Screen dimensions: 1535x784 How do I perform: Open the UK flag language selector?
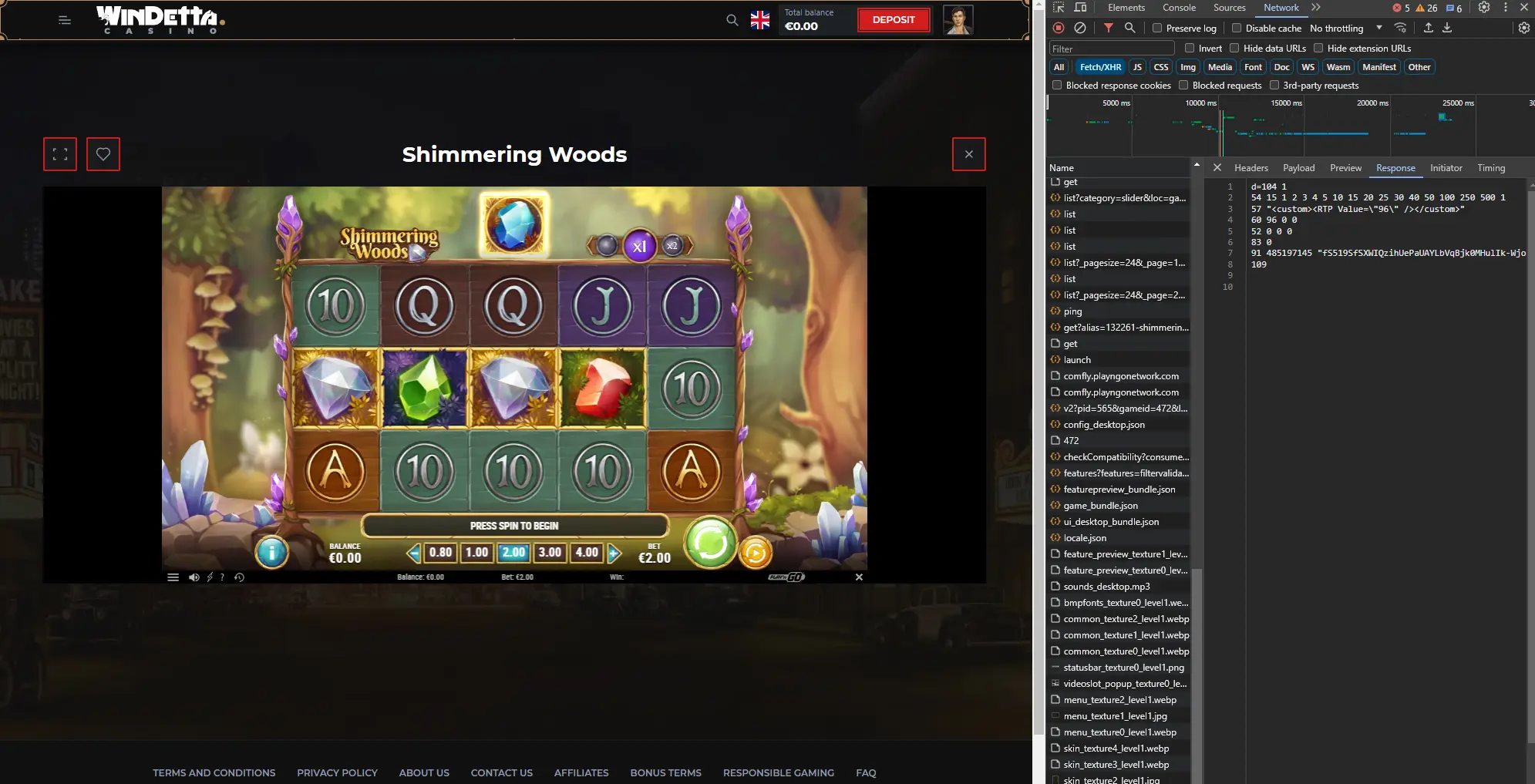[x=760, y=20]
